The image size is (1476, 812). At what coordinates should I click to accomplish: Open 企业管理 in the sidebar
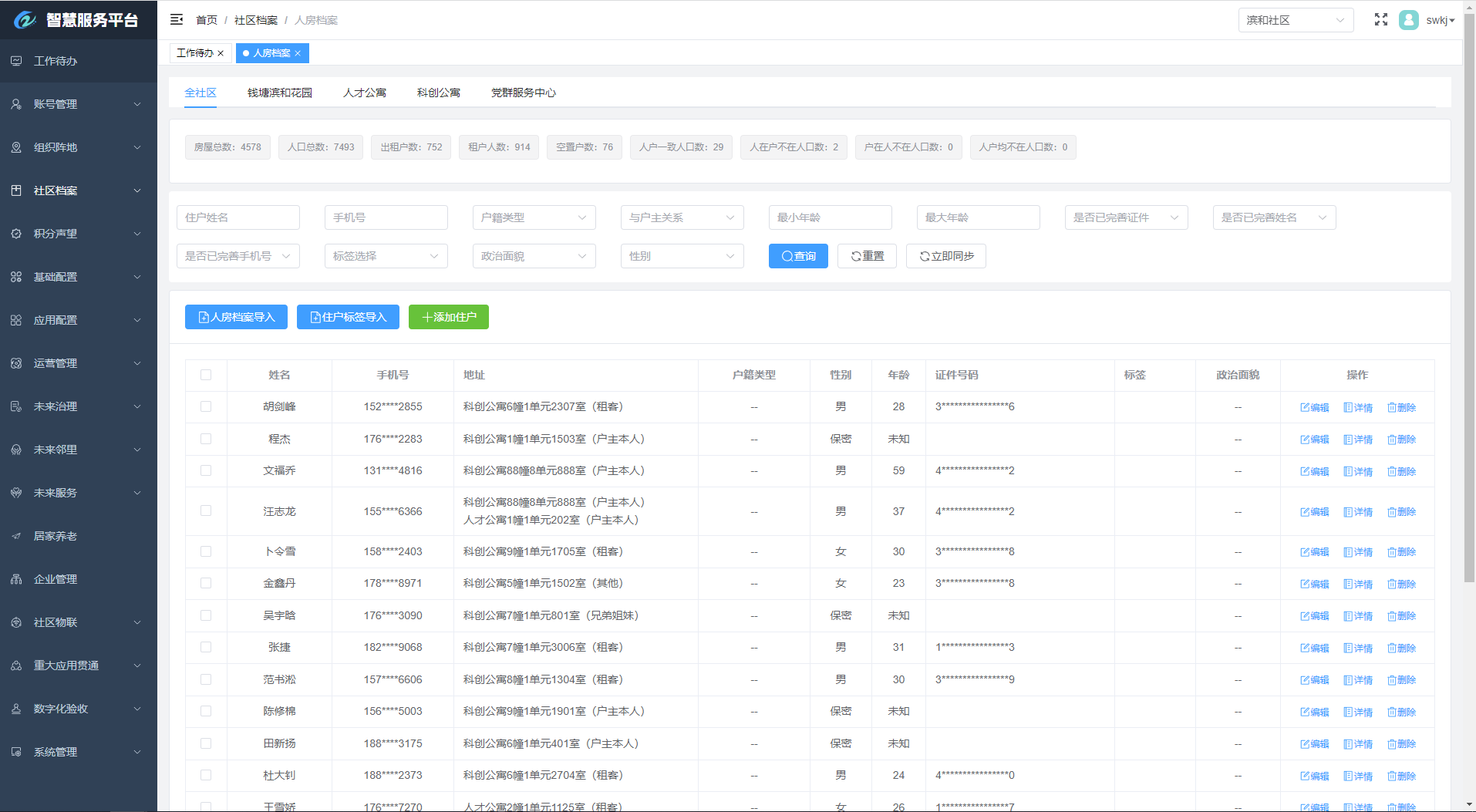pos(79,579)
